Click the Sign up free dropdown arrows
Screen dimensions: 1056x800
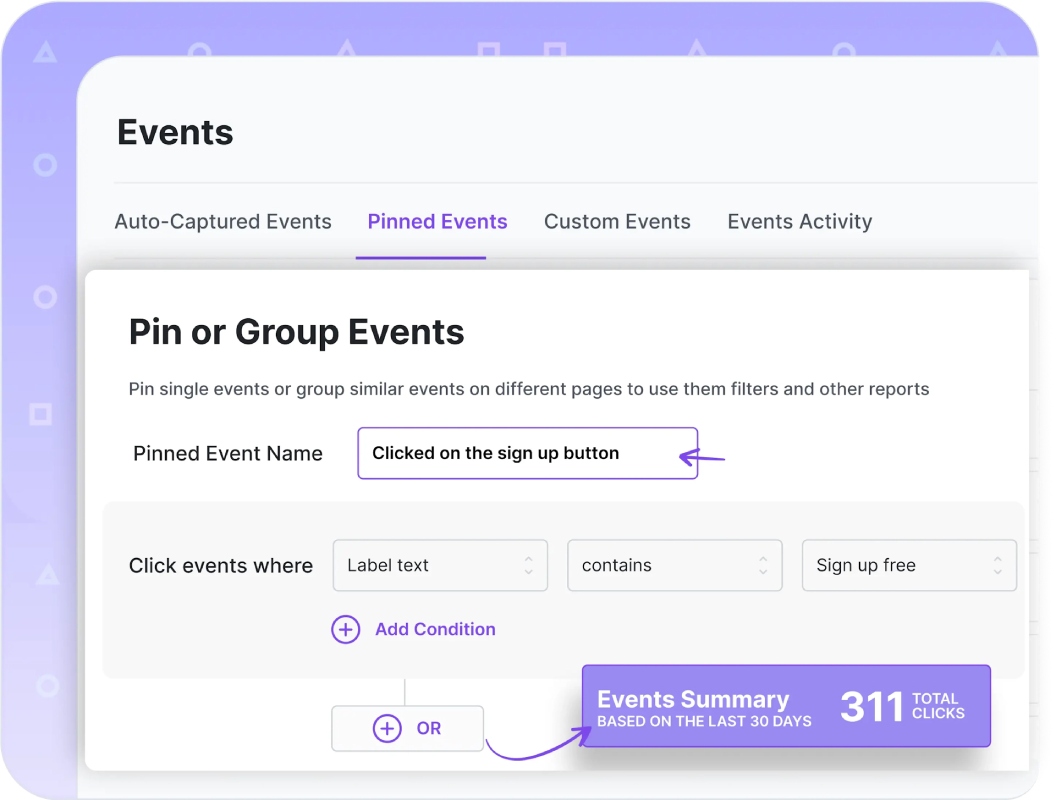pos(997,565)
